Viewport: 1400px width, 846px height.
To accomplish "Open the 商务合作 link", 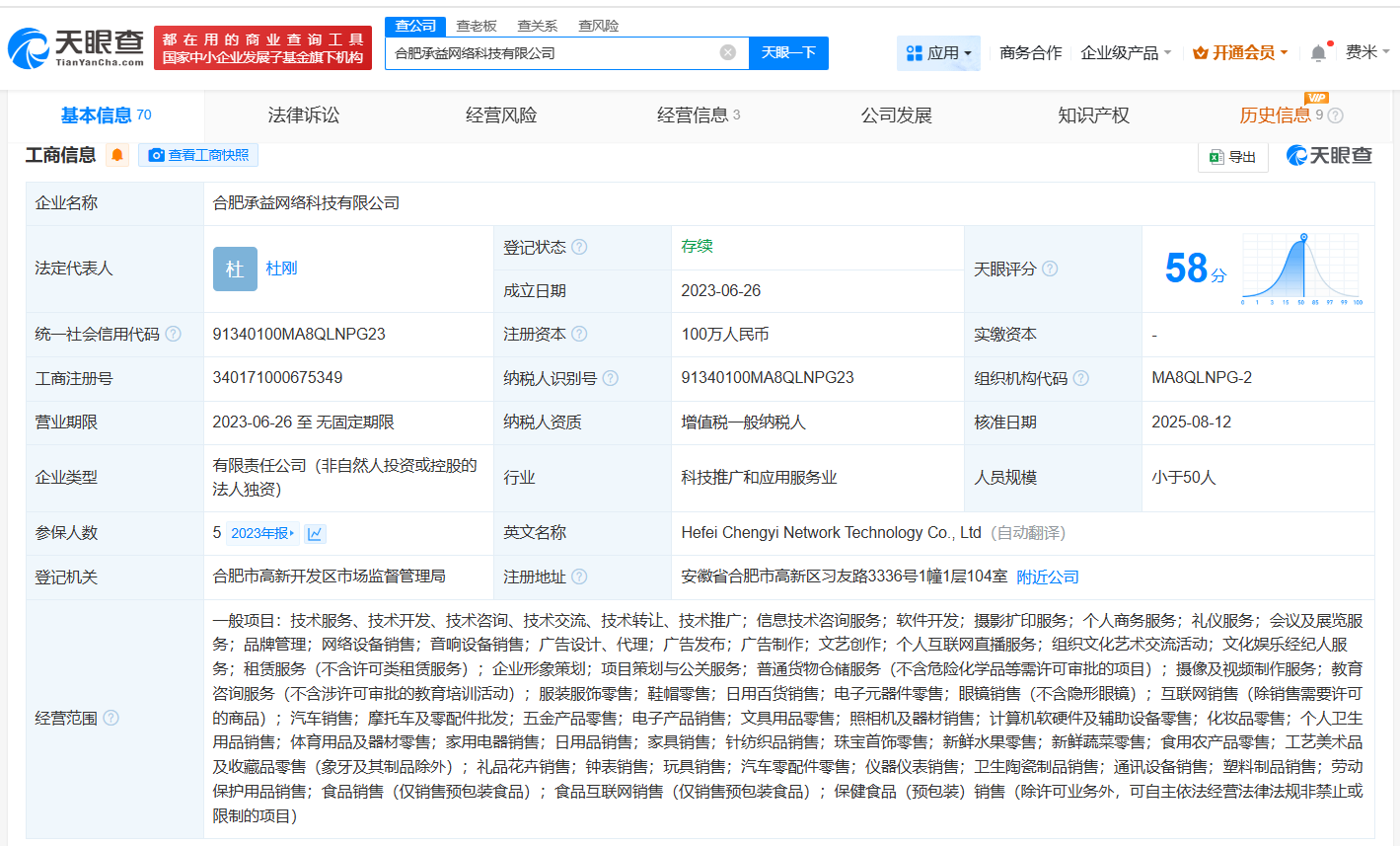I will 1030,52.
